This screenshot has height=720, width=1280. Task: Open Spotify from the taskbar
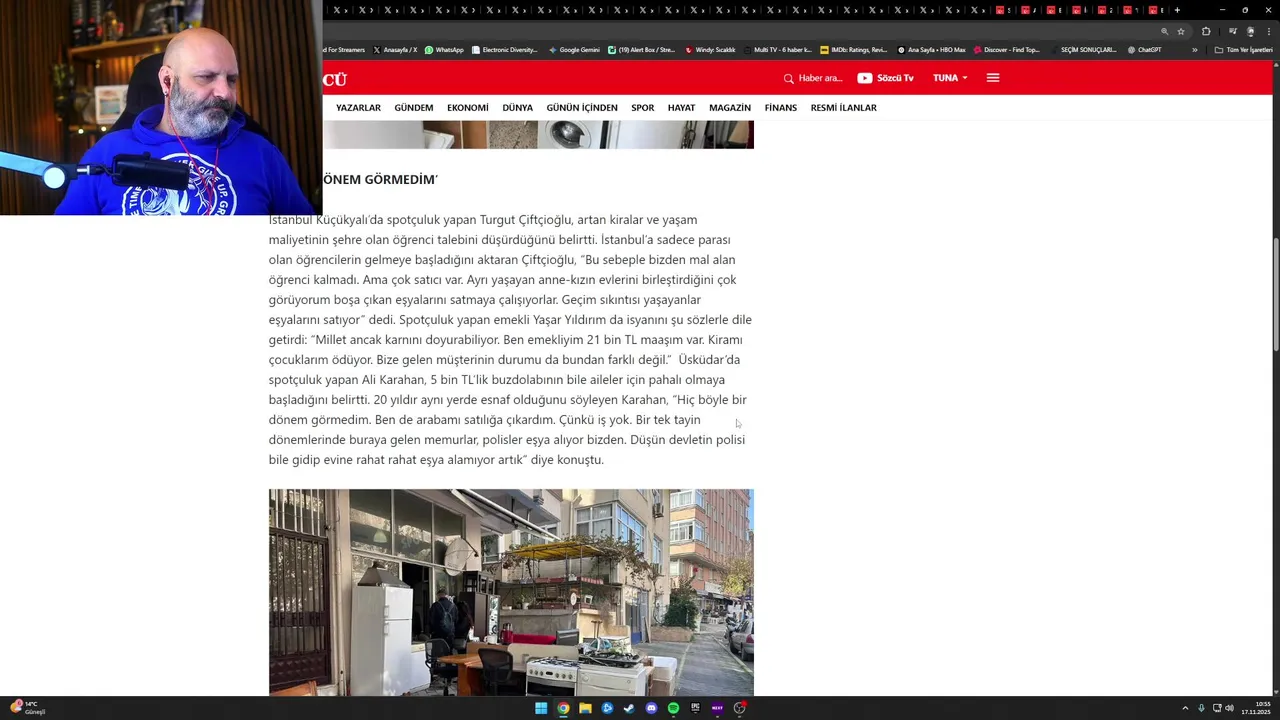(x=673, y=708)
